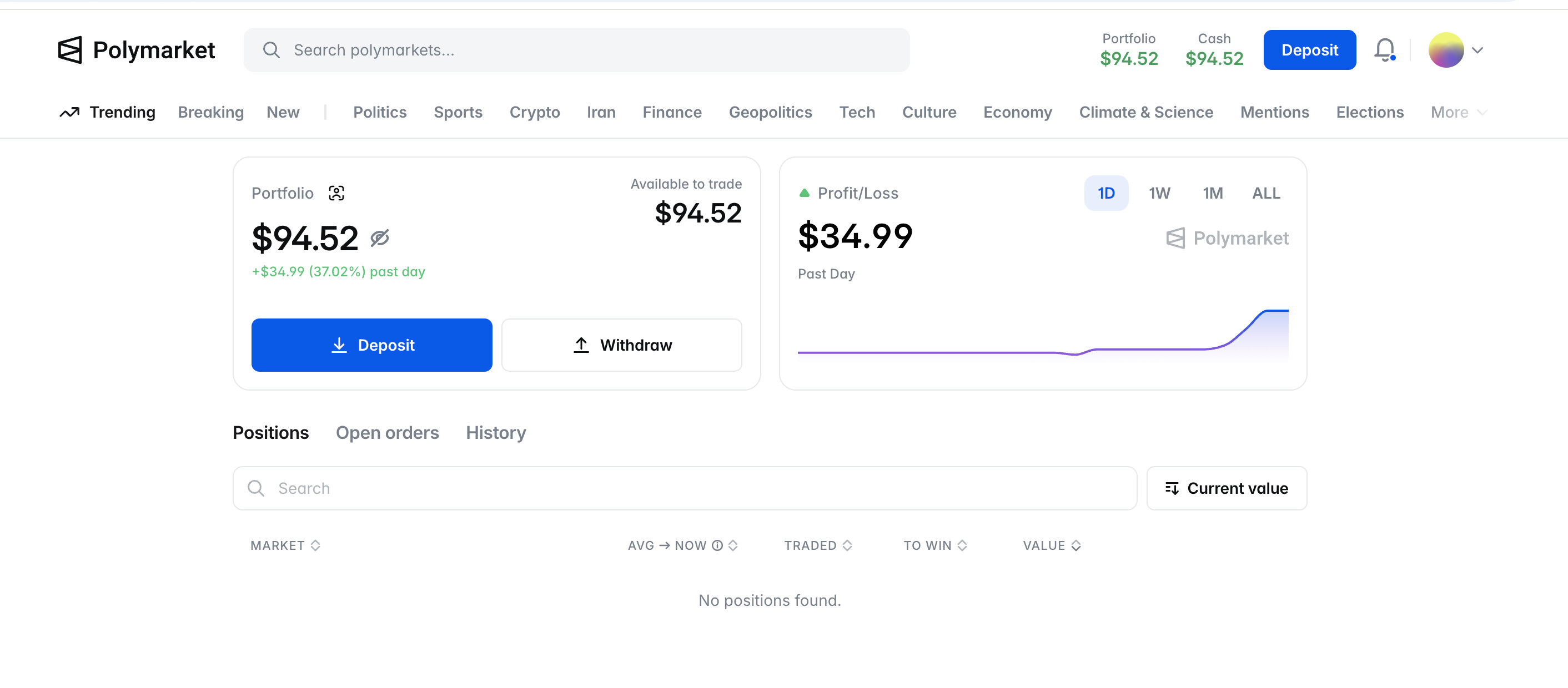Click the Trending arrow icon
1568x688 pixels.
coord(69,113)
